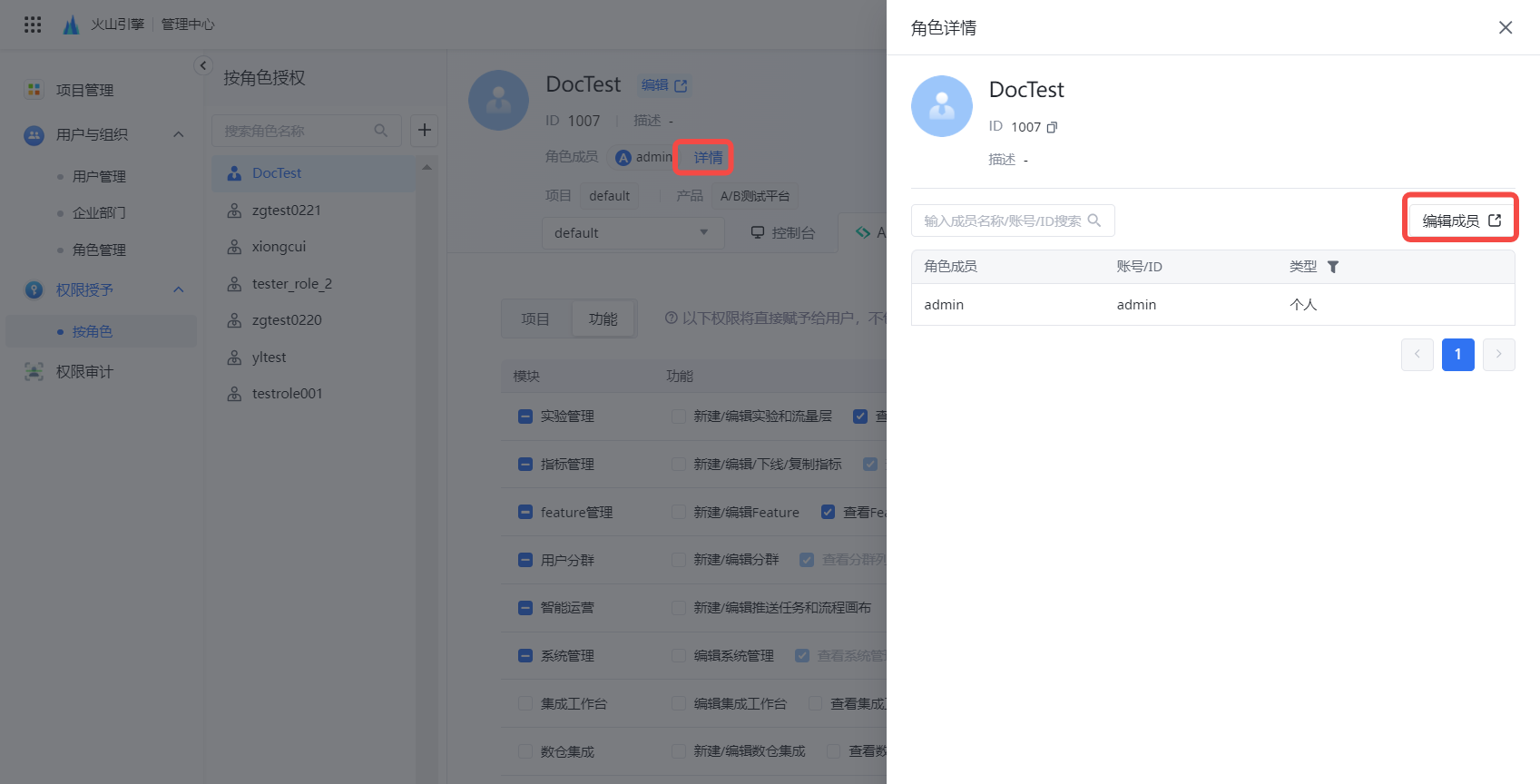The height and width of the screenshot is (784, 1540).
Task: Click the admin row in members table
Action: [x=1213, y=305]
